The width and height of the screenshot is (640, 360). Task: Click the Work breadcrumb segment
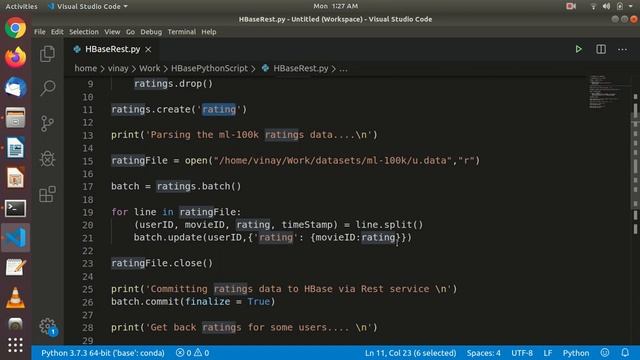pos(149,69)
